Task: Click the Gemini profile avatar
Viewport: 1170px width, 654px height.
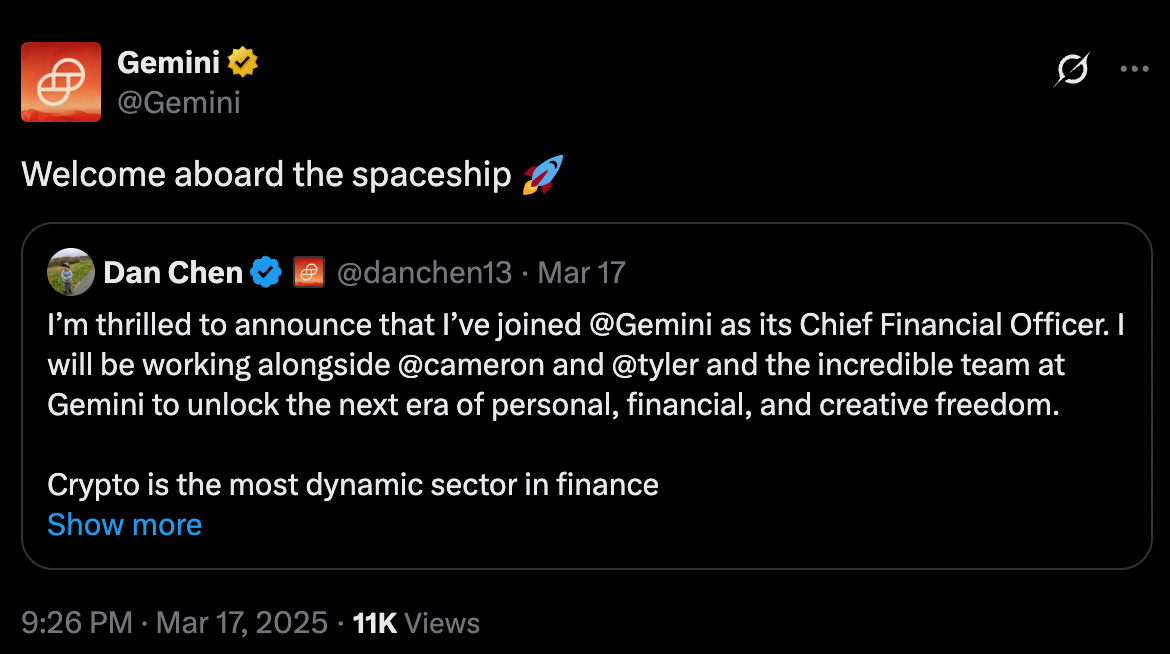Action: (61, 82)
